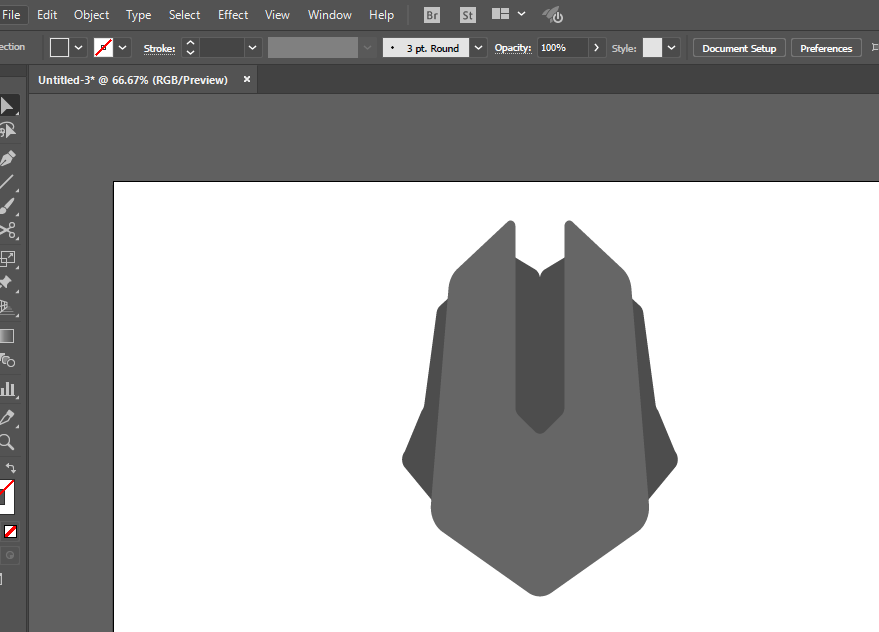Activate the Scissors tool
The width and height of the screenshot is (879, 632).
[x=8, y=230]
